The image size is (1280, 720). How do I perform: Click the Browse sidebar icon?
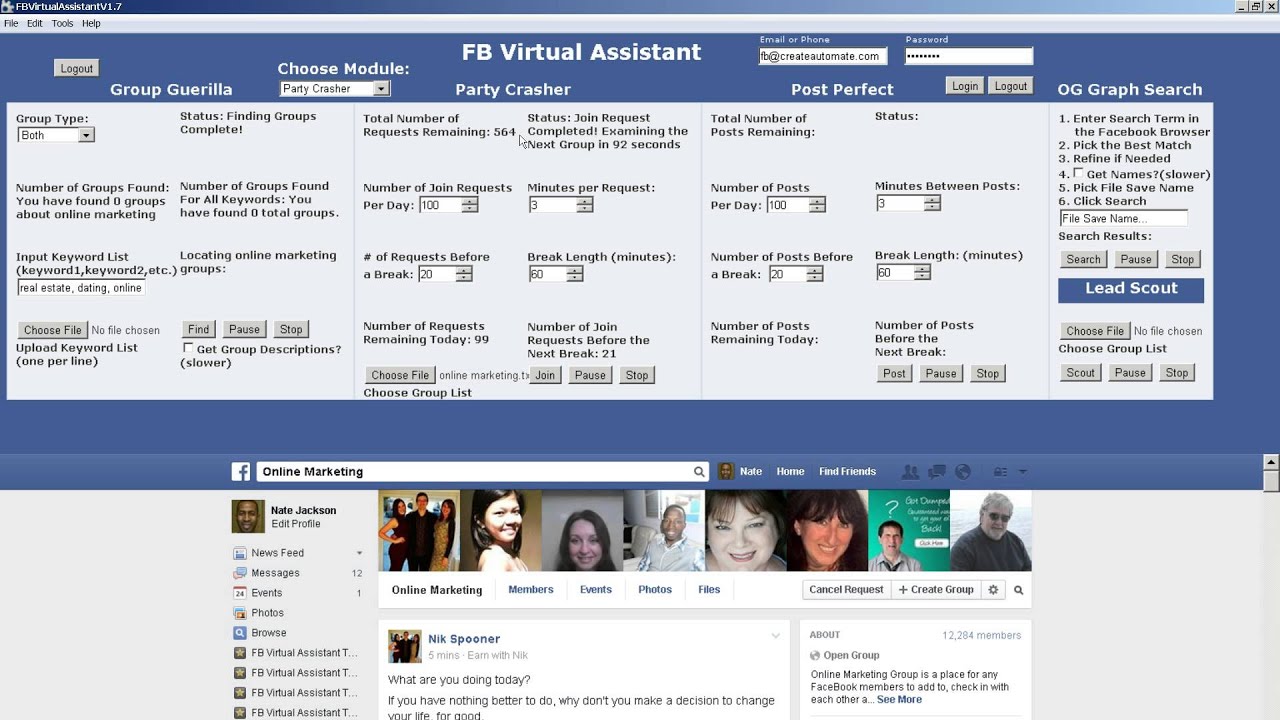coord(240,633)
